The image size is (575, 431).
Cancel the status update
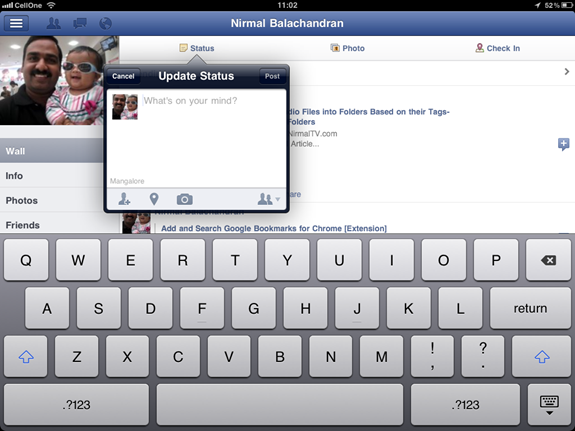123,76
